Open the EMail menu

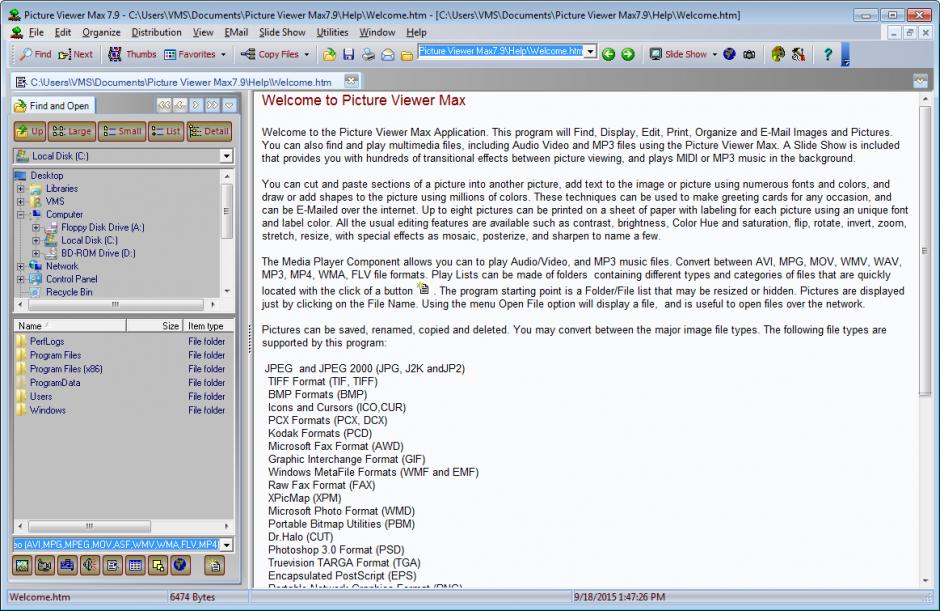pos(236,32)
